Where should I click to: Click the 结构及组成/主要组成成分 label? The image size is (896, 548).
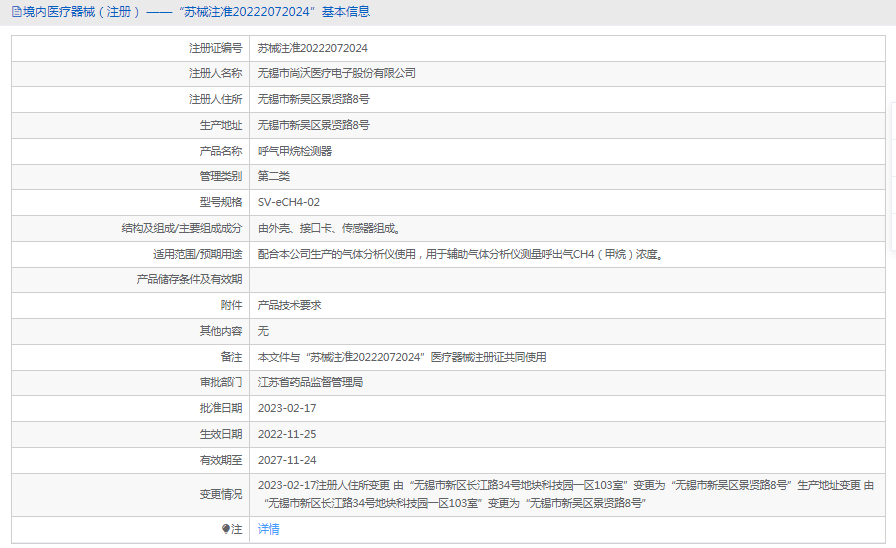coord(182,228)
